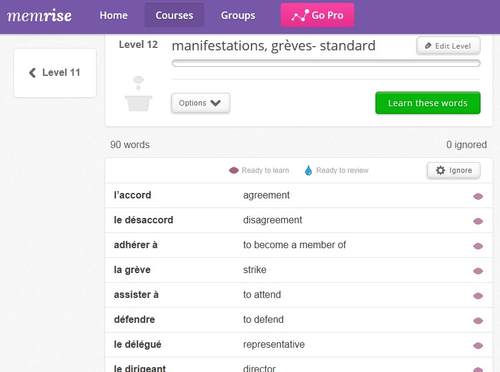Click the translation 'representative'
The width and height of the screenshot is (500, 372).
coord(274,344)
